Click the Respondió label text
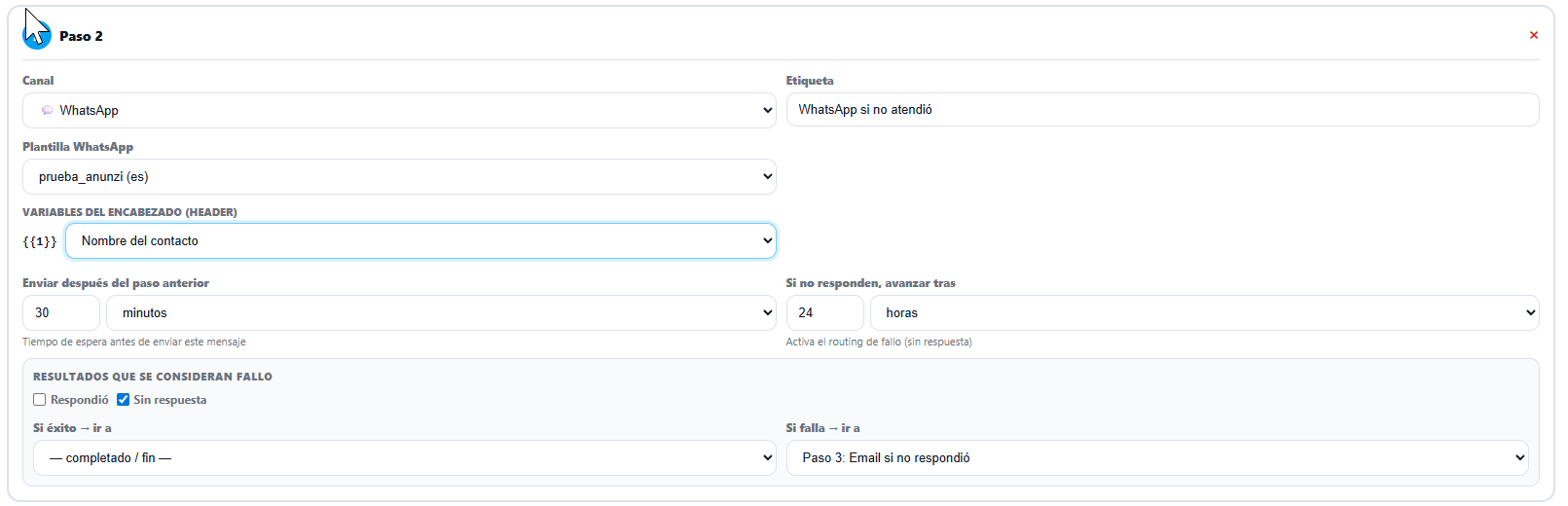Viewport: 1568px width, 506px height. 80,400
